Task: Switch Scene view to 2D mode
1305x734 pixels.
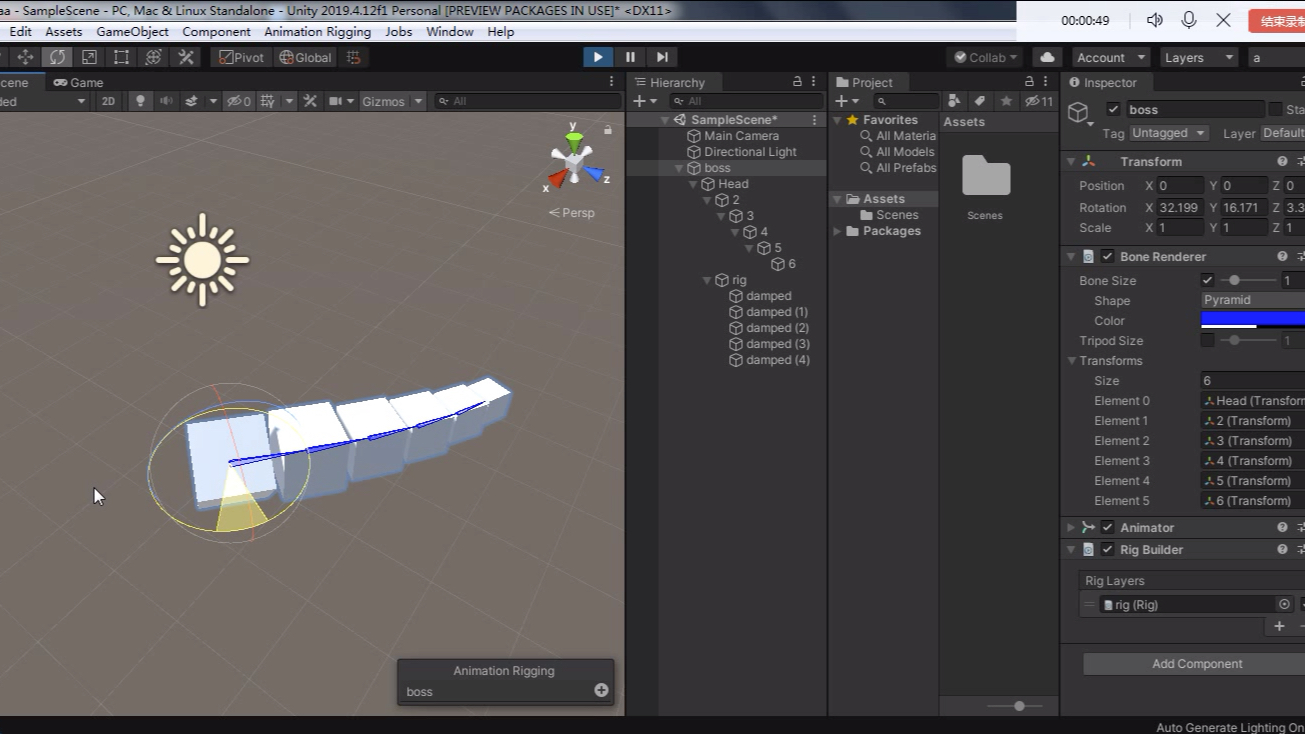Action: tap(108, 100)
